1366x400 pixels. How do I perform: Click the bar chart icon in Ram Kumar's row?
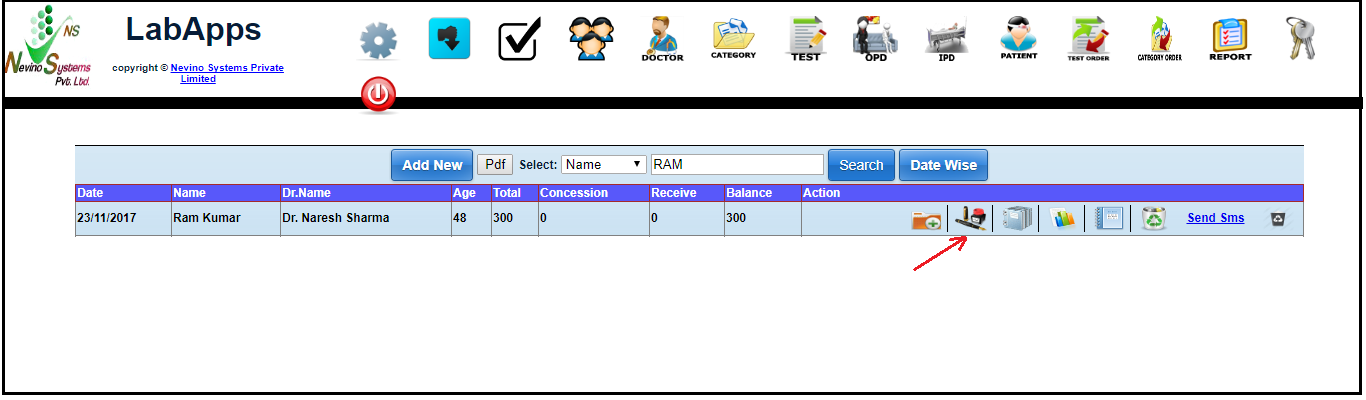[1062, 219]
